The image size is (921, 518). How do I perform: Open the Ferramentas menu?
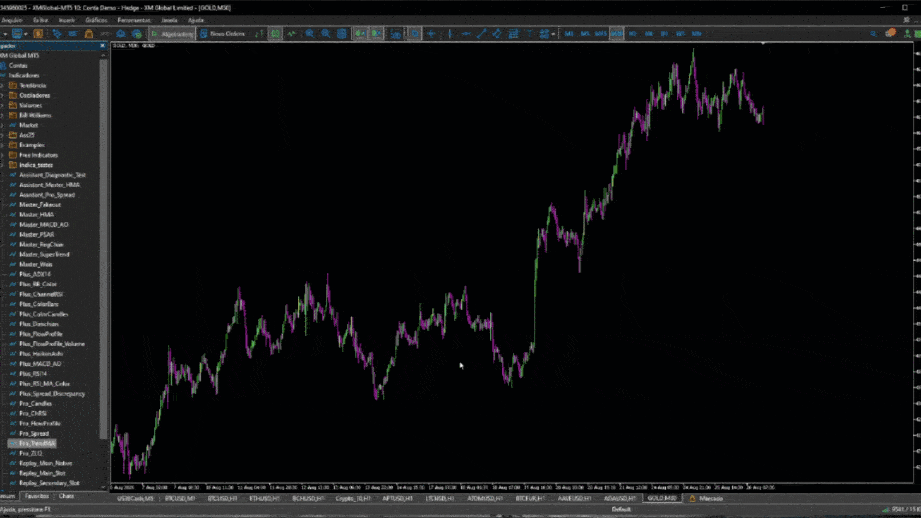134,20
